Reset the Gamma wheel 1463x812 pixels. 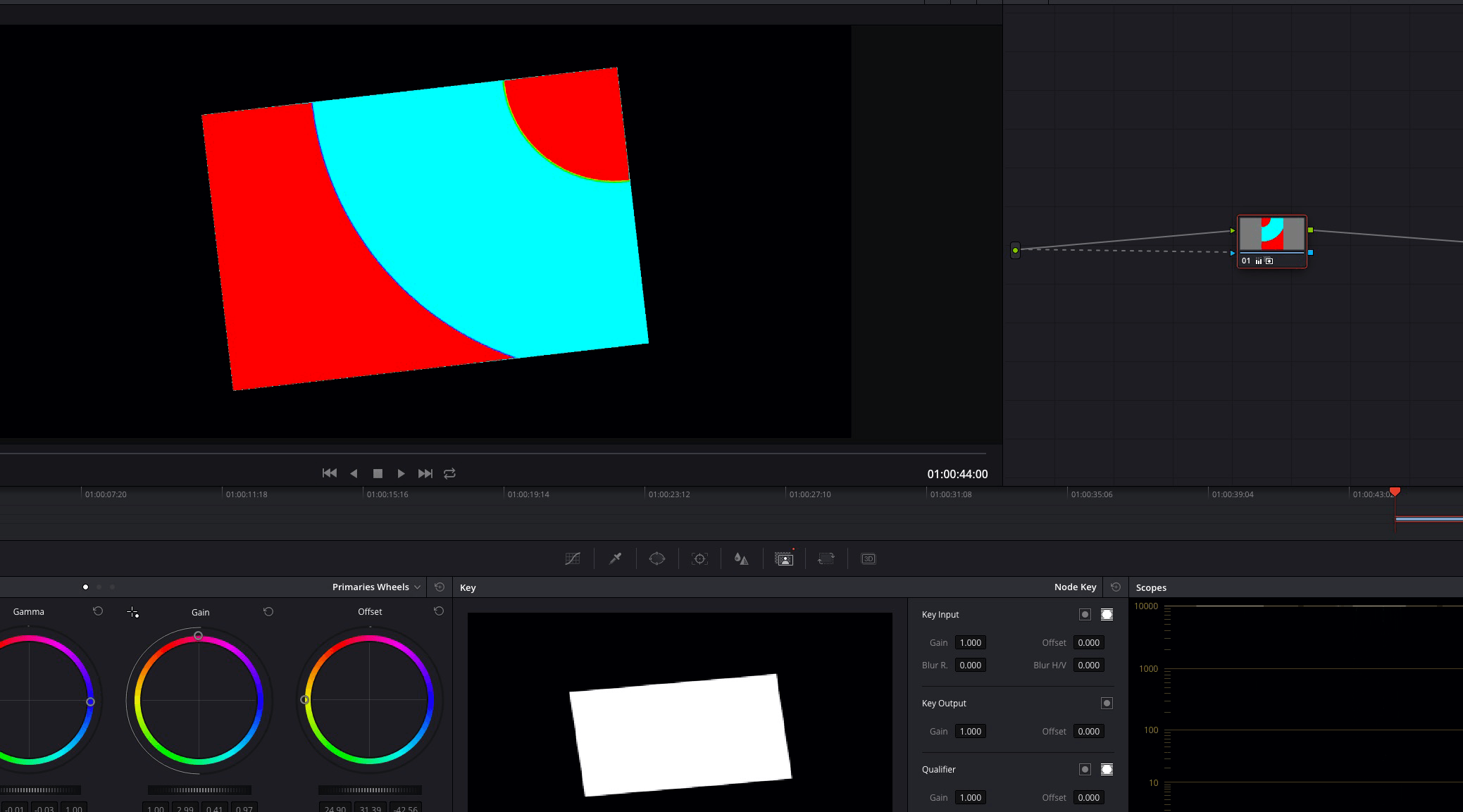pos(98,611)
